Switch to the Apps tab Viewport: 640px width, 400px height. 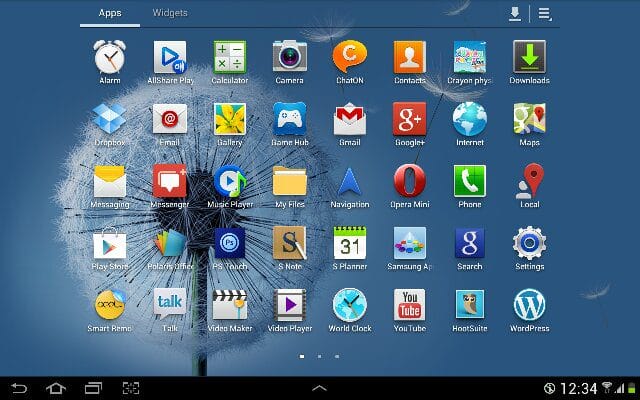click(110, 13)
